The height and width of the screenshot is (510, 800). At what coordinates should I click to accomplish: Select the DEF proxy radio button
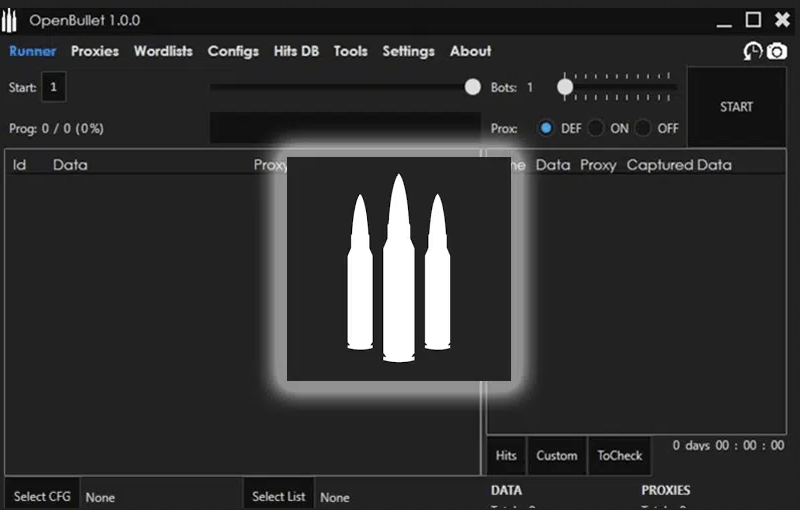tap(545, 128)
